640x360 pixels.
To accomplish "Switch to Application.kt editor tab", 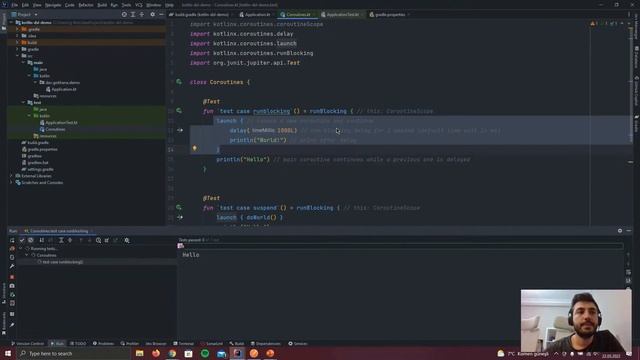I will tap(256, 14).
